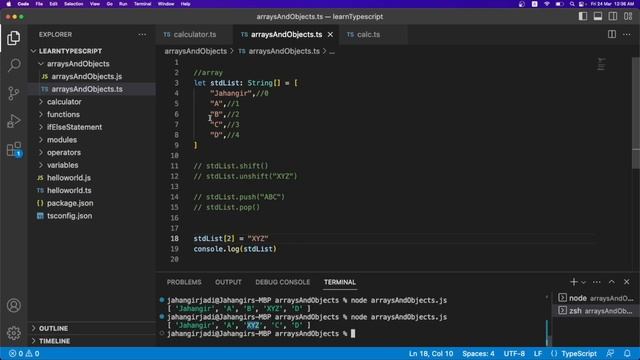Open the Source Control view
Viewport: 640px width, 360px height.
(x=13, y=93)
